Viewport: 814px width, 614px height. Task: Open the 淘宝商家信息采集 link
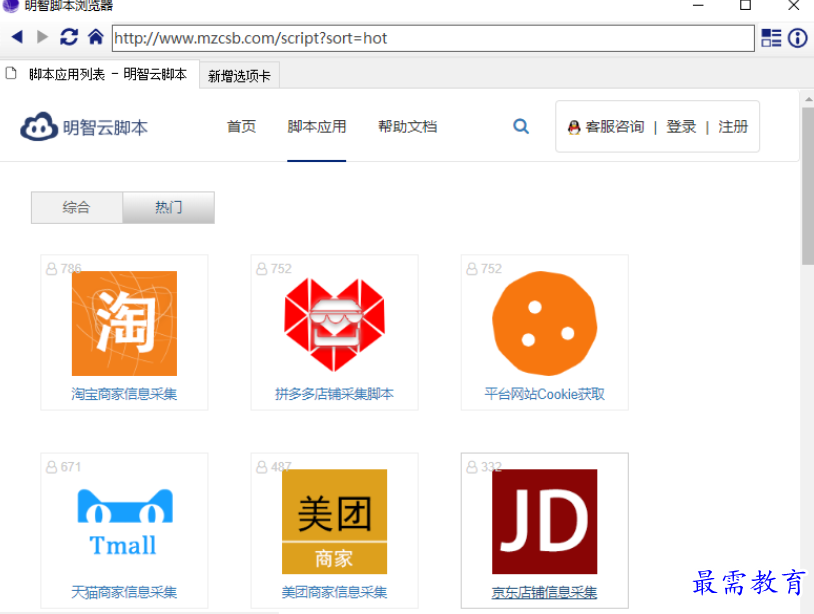click(x=124, y=394)
